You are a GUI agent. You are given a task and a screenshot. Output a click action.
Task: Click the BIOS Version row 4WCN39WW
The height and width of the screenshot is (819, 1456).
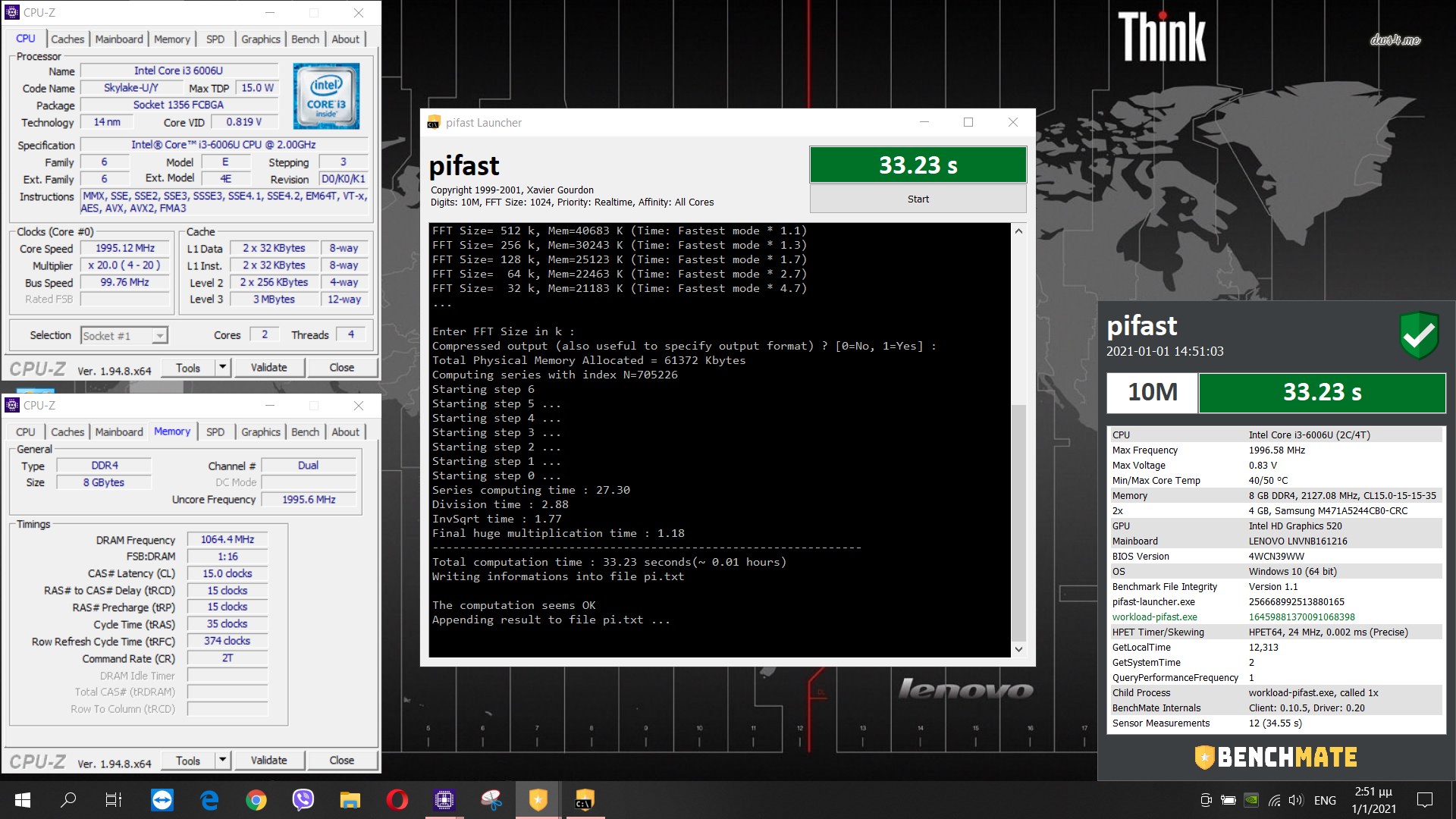coord(1276,557)
